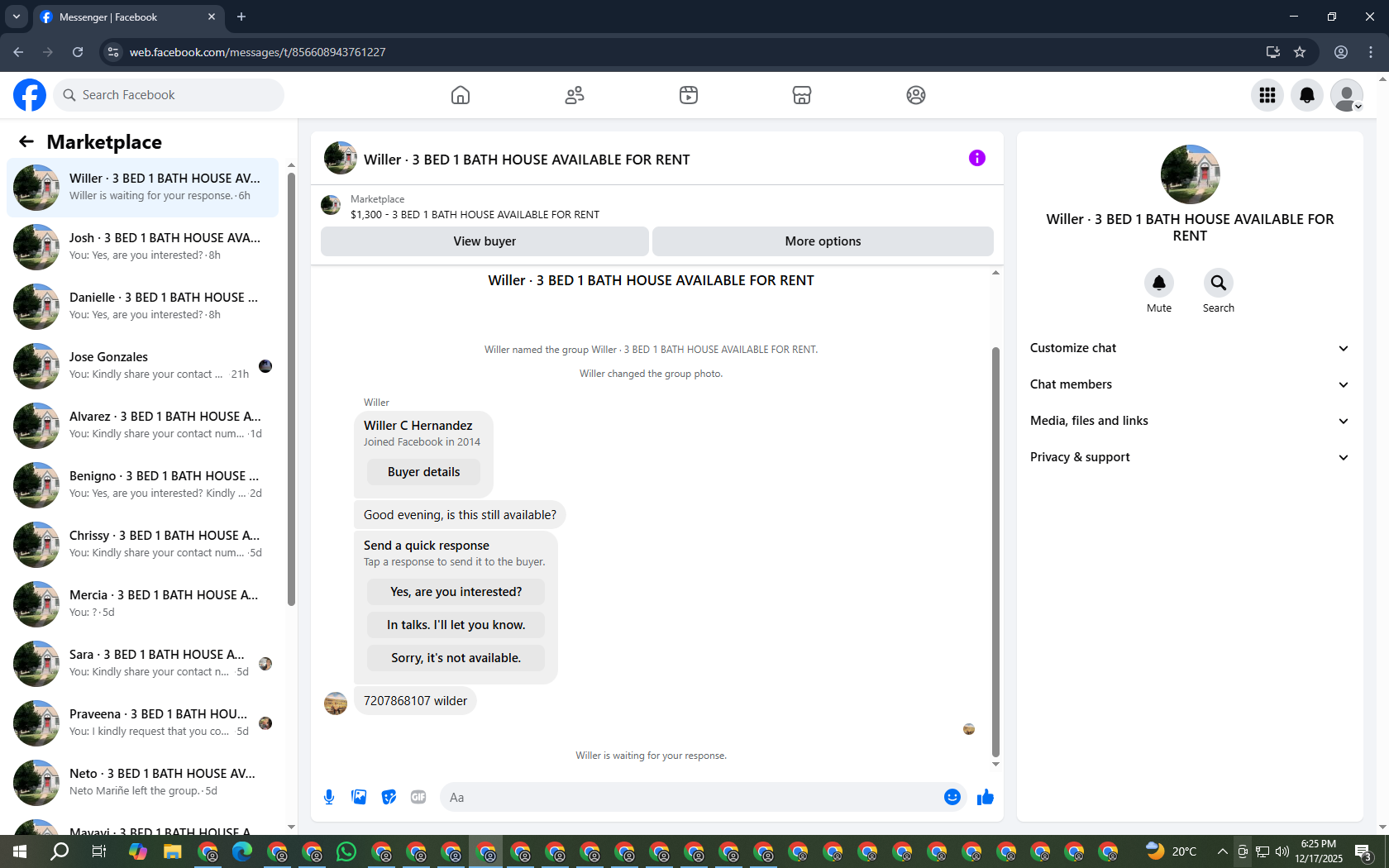
Task: Open Benigno conversation in the list
Action: point(142,485)
